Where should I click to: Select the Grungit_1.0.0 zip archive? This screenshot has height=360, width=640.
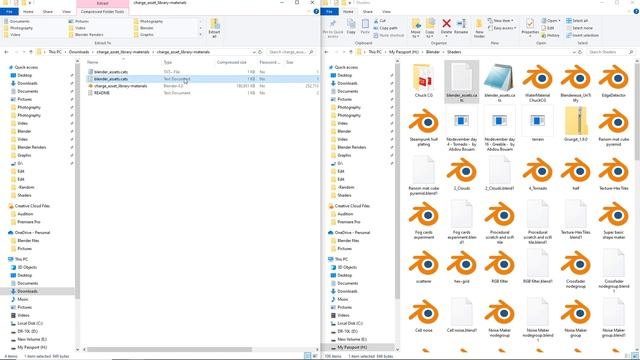pyautogui.click(x=576, y=124)
